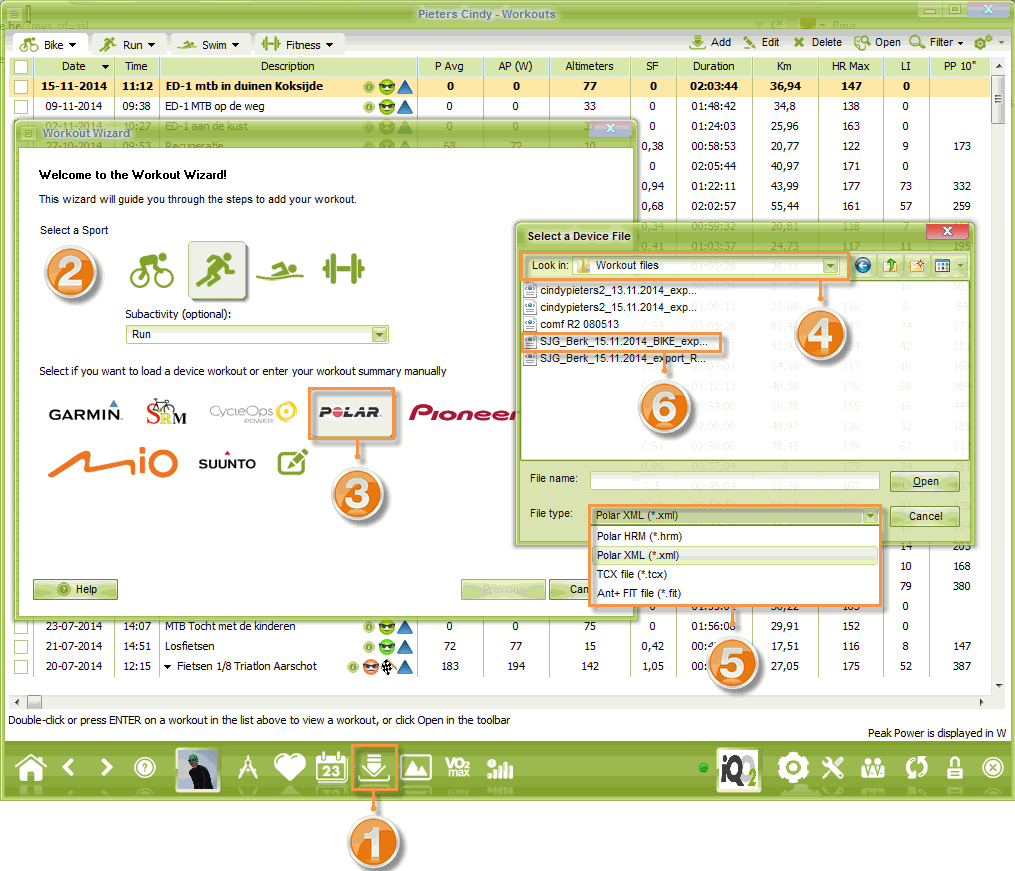Open the Filter dropdown in toolbar

(937, 42)
